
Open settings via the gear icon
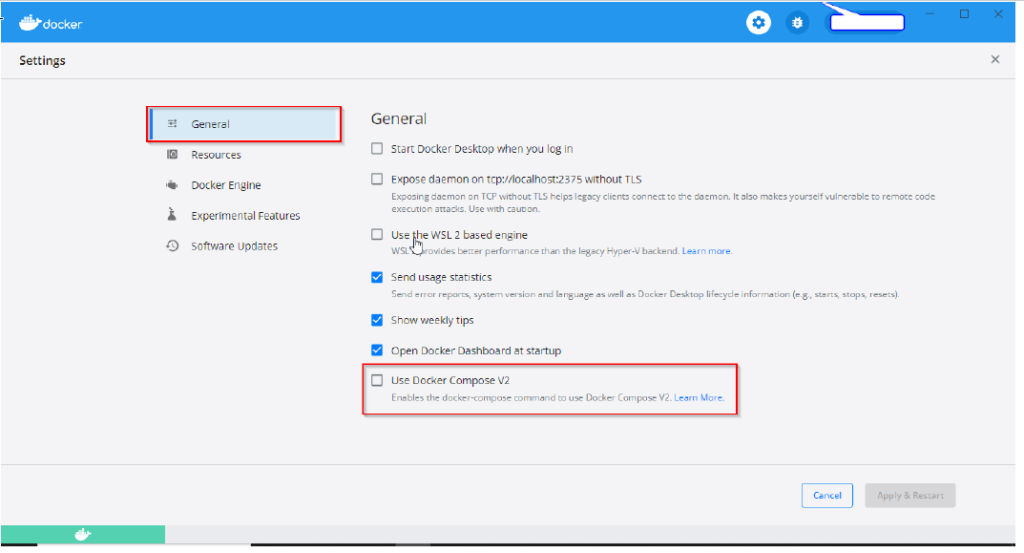point(759,23)
